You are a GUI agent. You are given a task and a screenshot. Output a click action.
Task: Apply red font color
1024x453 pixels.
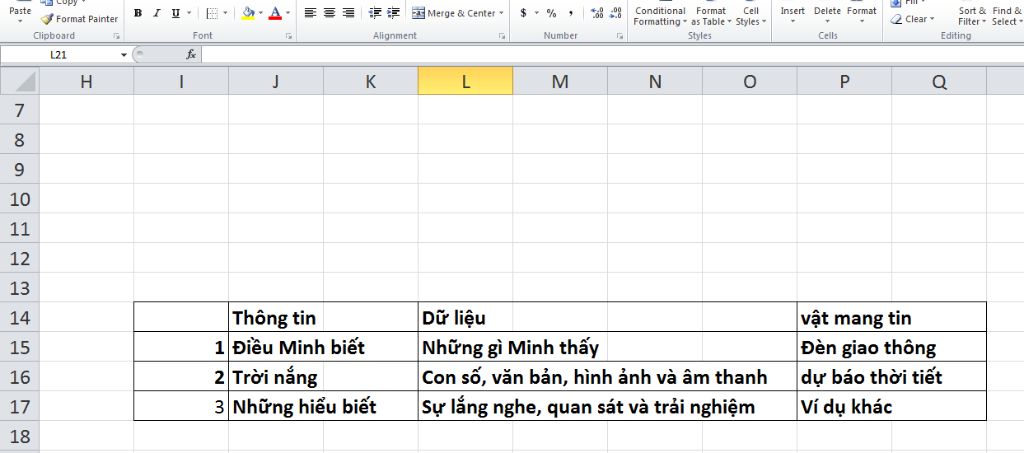click(x=275, y=13)
